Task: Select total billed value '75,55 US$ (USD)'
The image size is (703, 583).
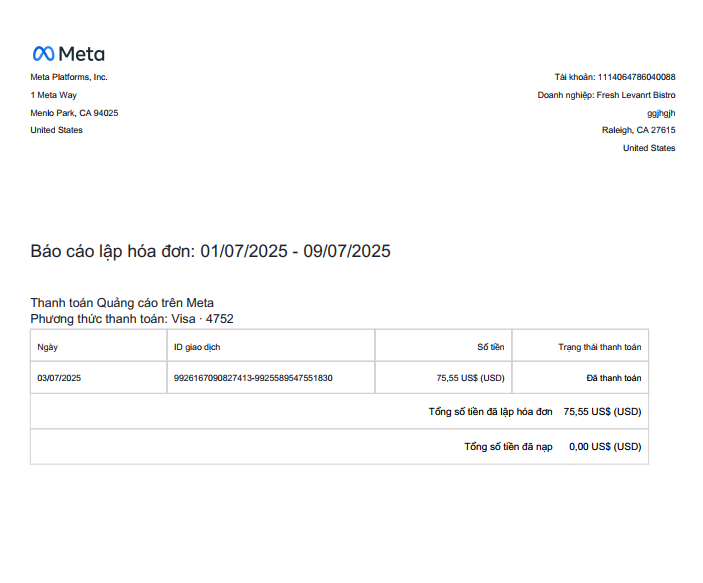Action: [602, 412]
